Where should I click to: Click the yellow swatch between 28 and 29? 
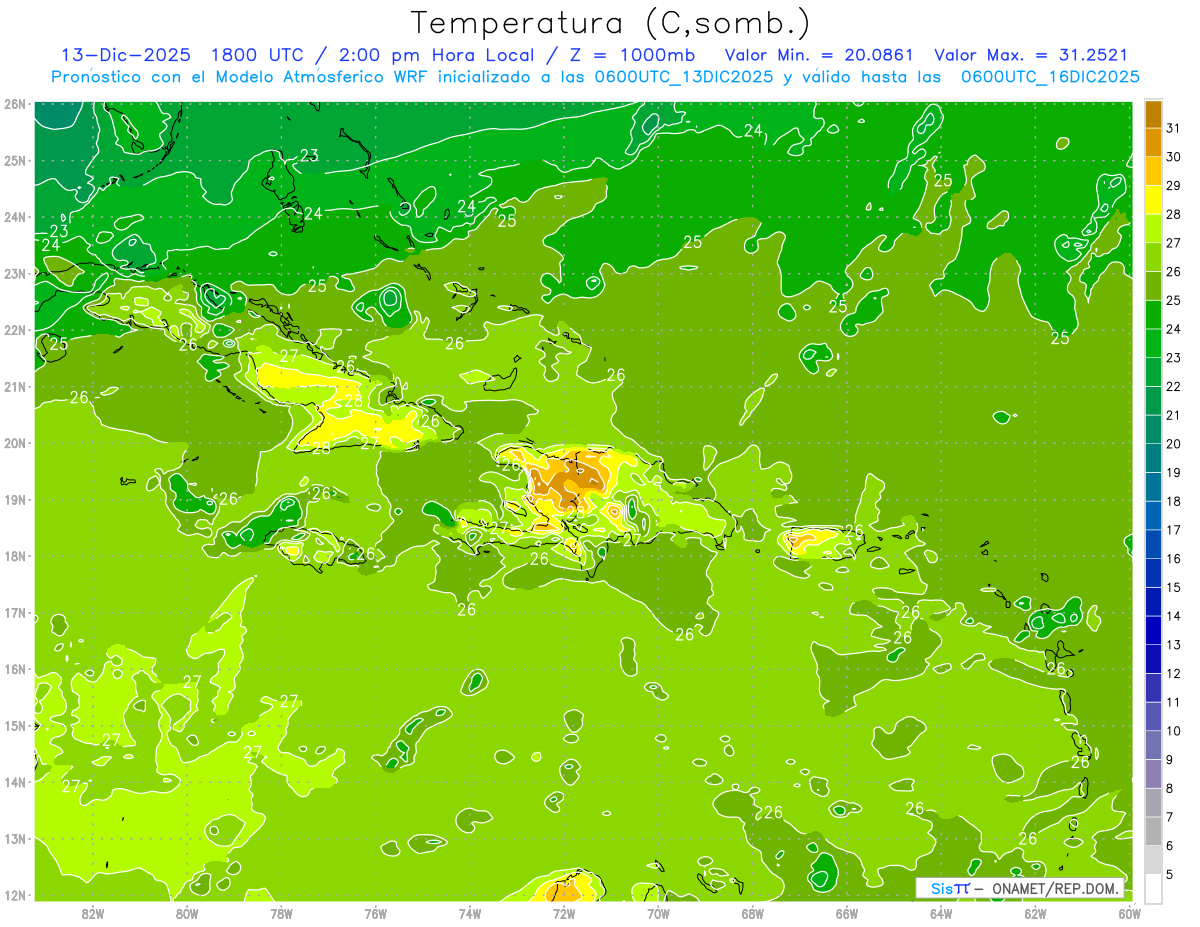1153,200
